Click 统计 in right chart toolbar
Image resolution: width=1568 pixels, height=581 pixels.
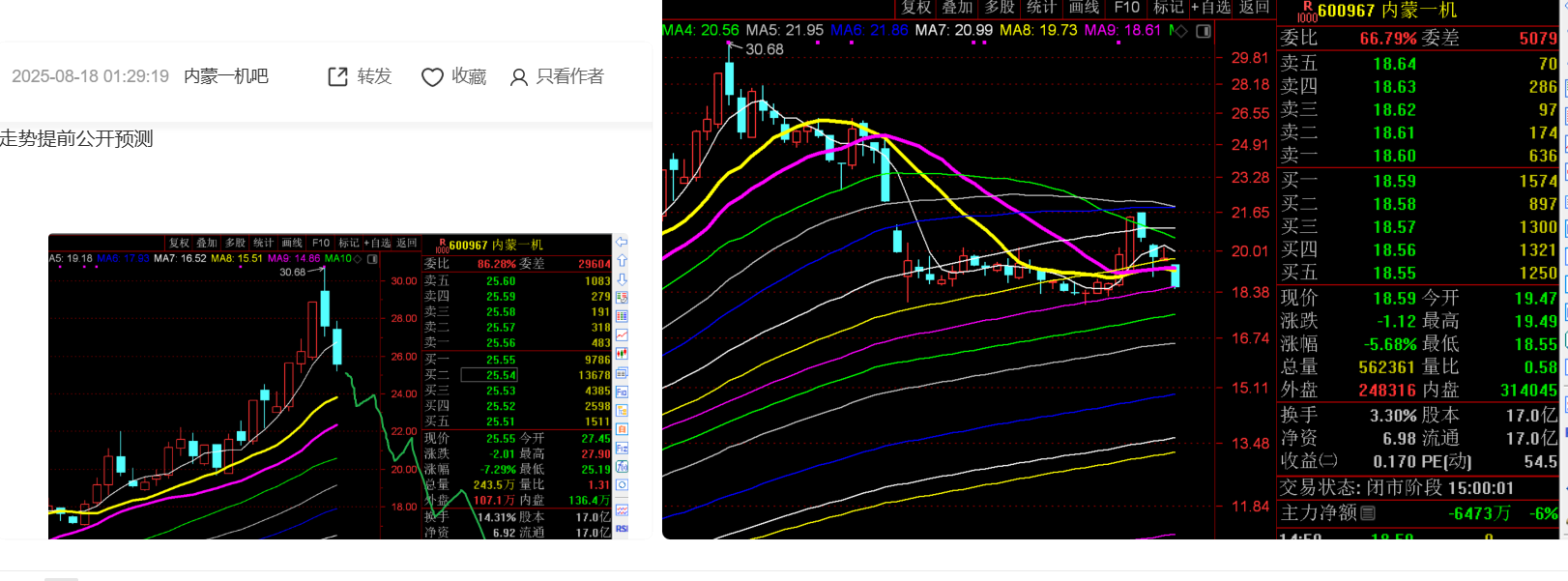(1041, 8)
